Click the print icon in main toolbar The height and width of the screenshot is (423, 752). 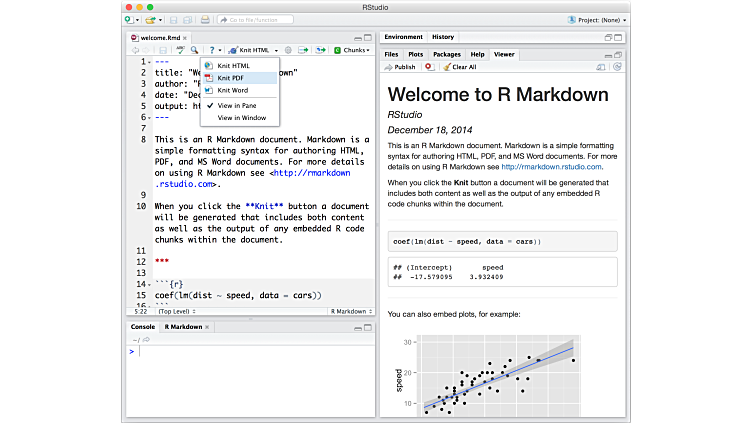coord(205,19)
